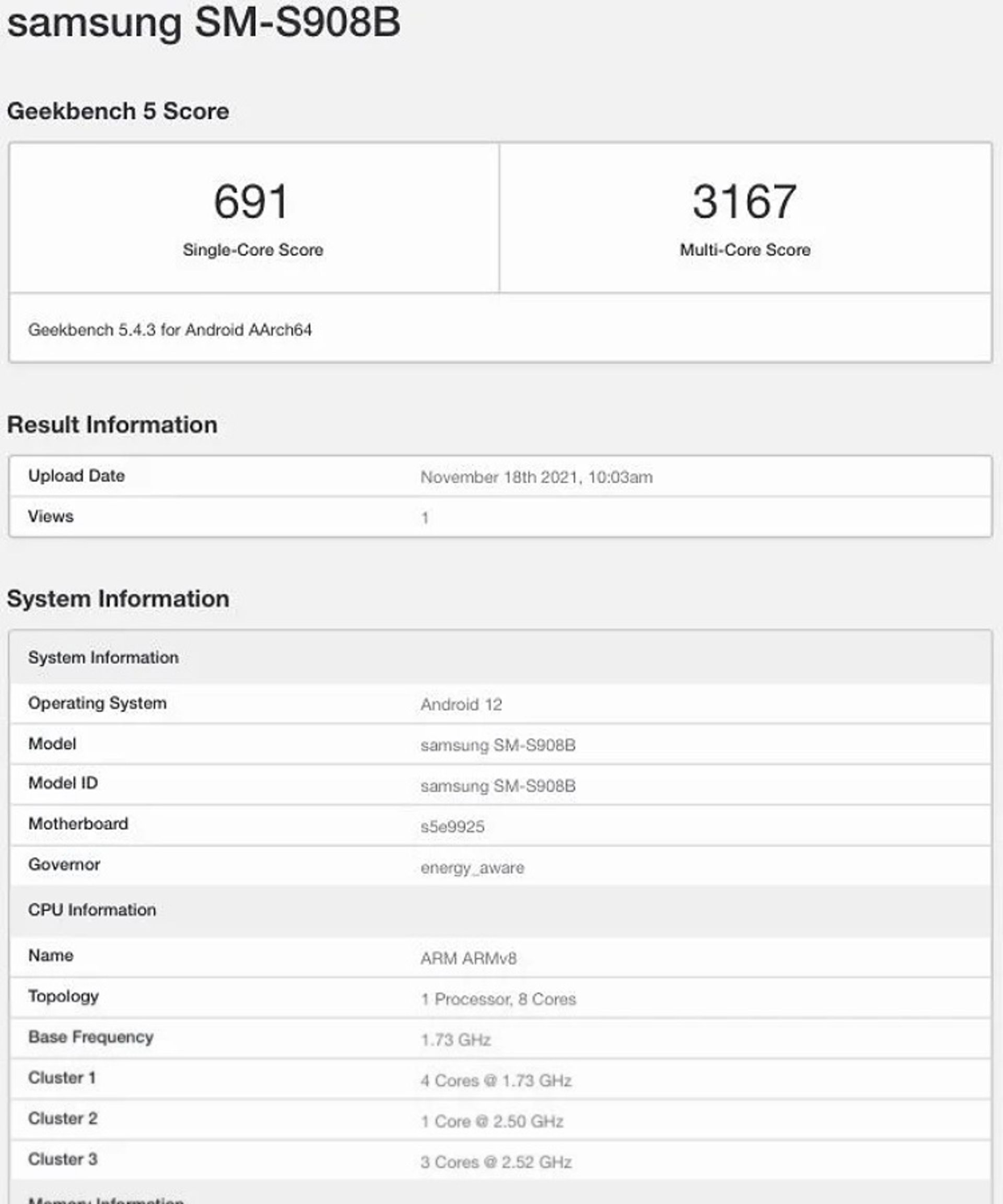Click the Geekbench 5 Score heading
Screen dimensions: 1003x1204
pyautogui.click(x=118, y=111)
